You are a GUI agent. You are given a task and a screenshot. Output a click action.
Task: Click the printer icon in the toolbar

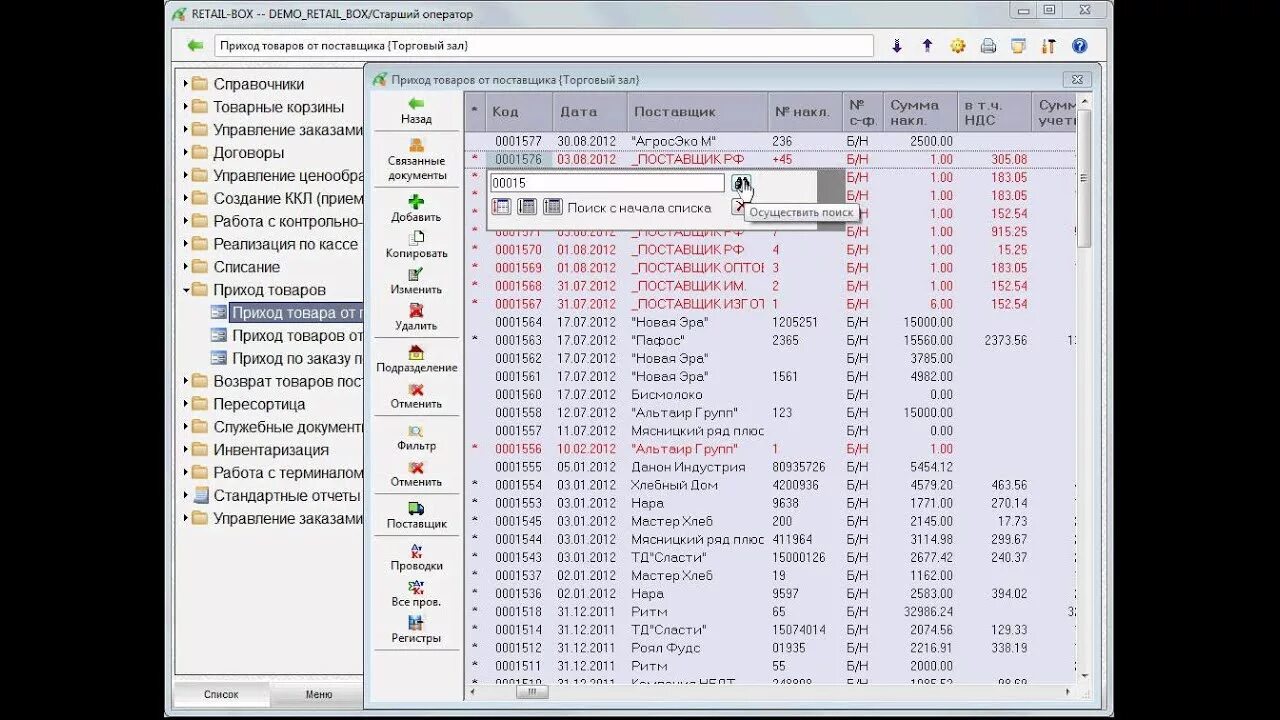point(988,46)
